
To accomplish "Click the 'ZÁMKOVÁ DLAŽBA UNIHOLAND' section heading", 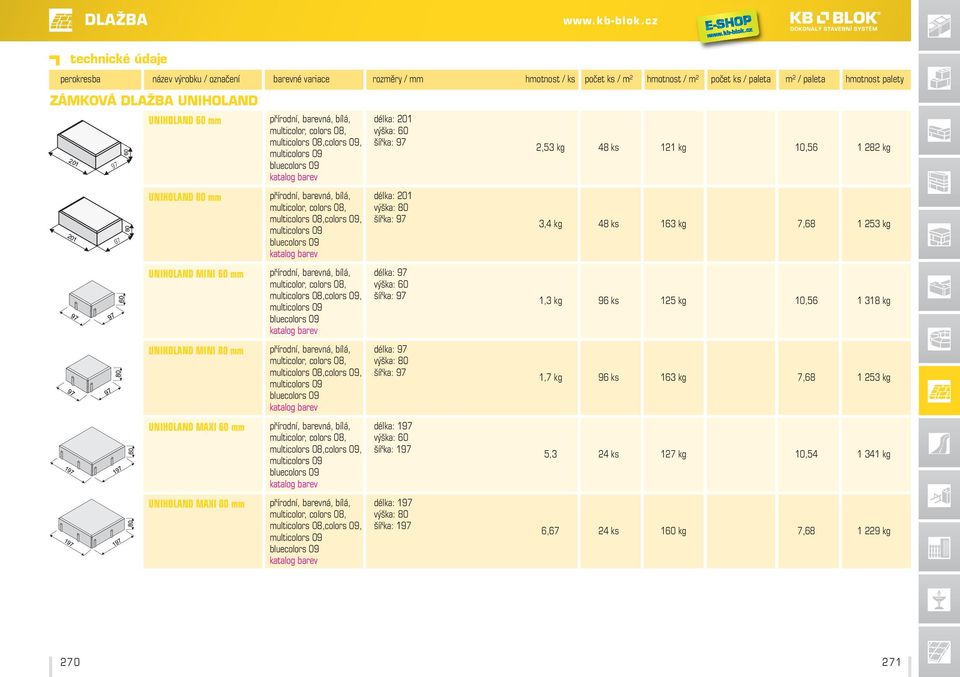I will click(154, 100).
